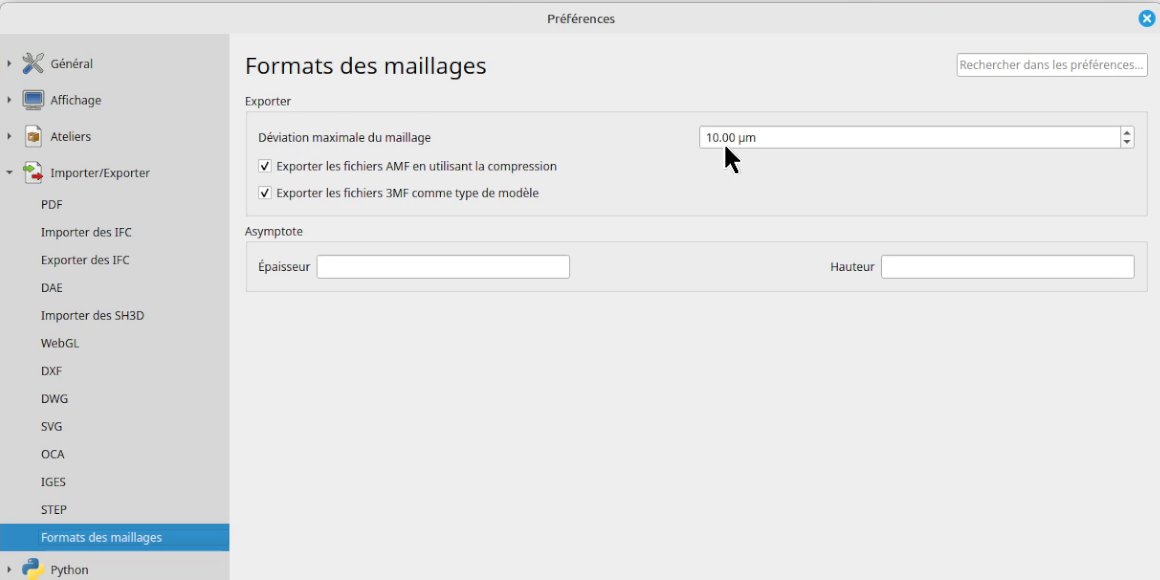
Task: Toggle 3MF model type export checkbox
Action: (x=265, y=193)
